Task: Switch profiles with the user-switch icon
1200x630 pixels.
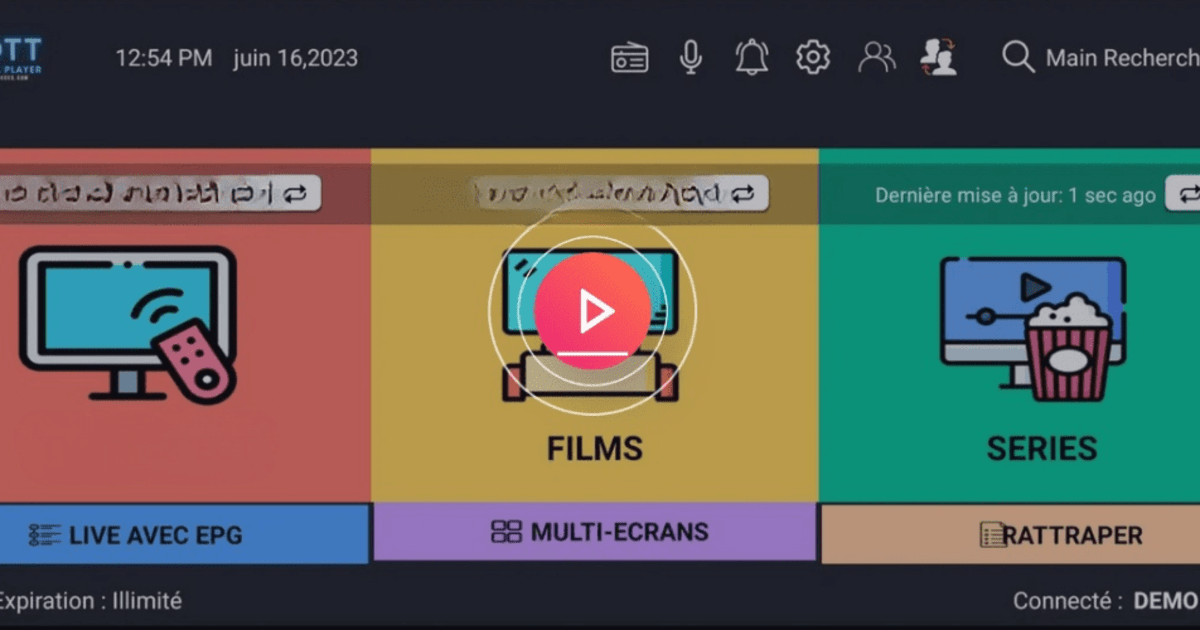Action: (x=938, y=57)
